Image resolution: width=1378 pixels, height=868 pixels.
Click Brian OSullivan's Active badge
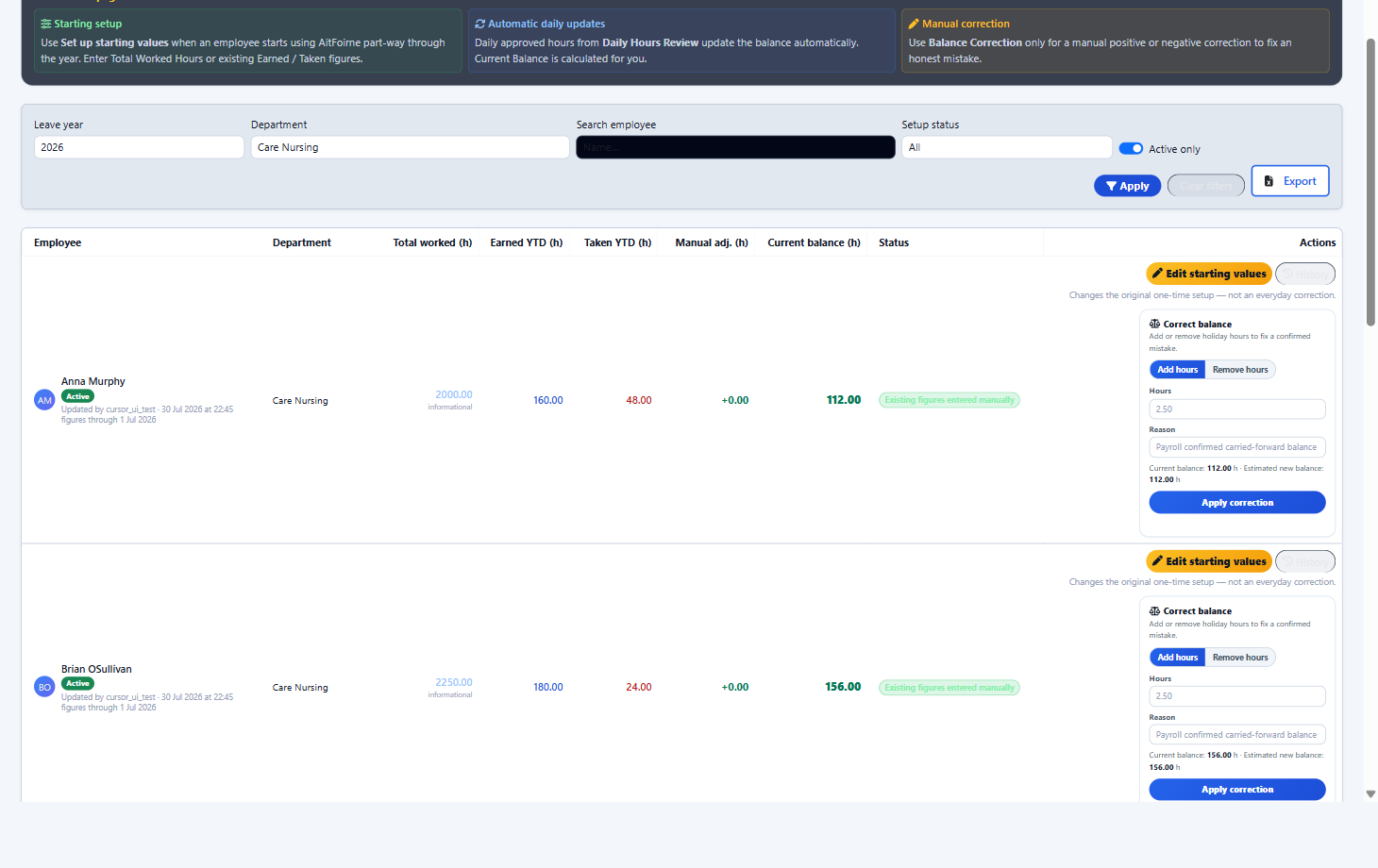pyautogui.click(x=77, y=684)
